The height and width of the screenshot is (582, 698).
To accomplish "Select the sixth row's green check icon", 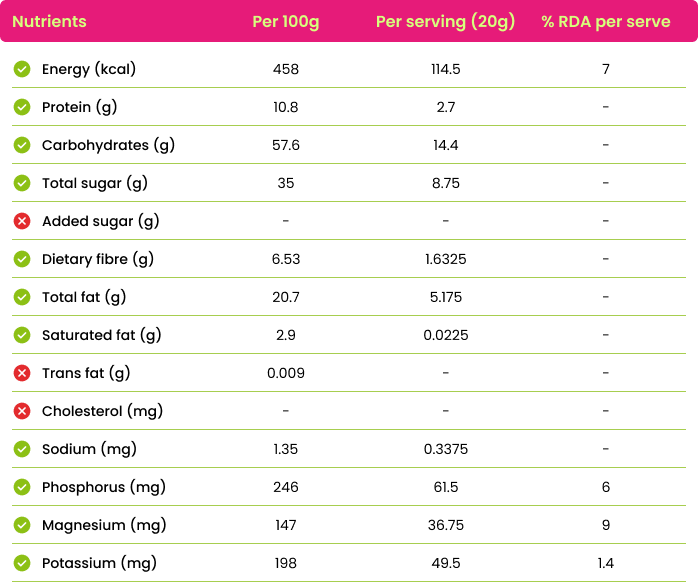I will tap(22, 259).
